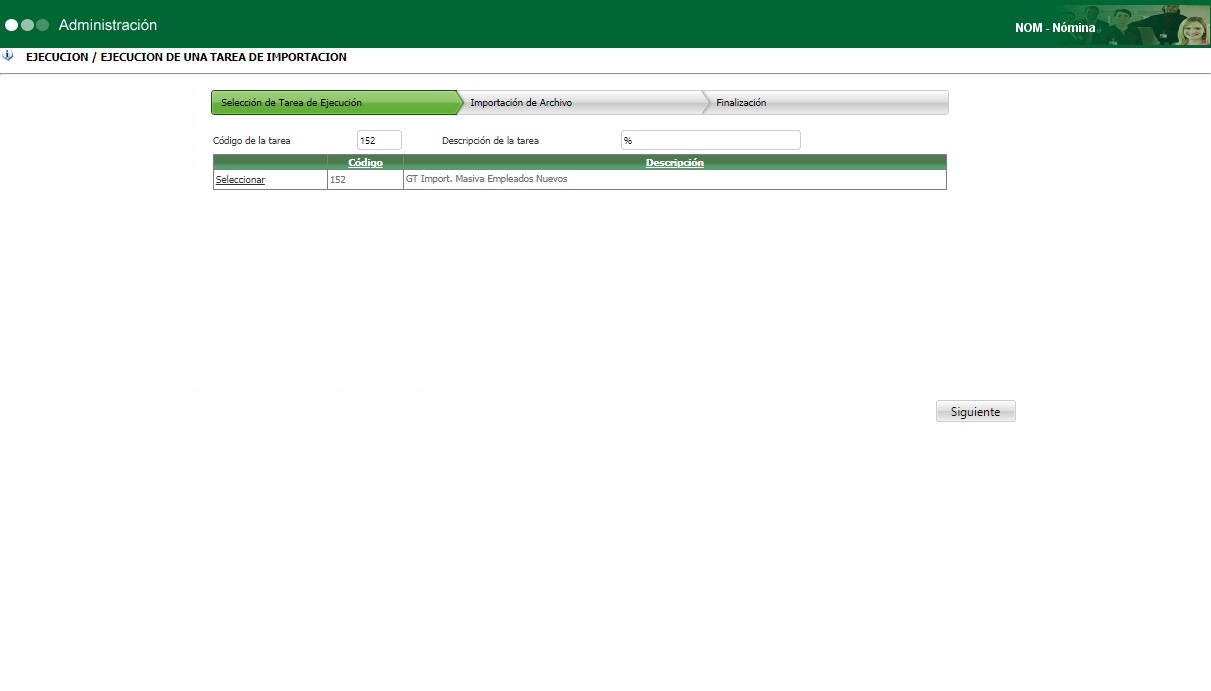1211x691 pixels.
Task: Go to the Importación de Archivo step
Action: pyautogui.click(x=581, y=103)
